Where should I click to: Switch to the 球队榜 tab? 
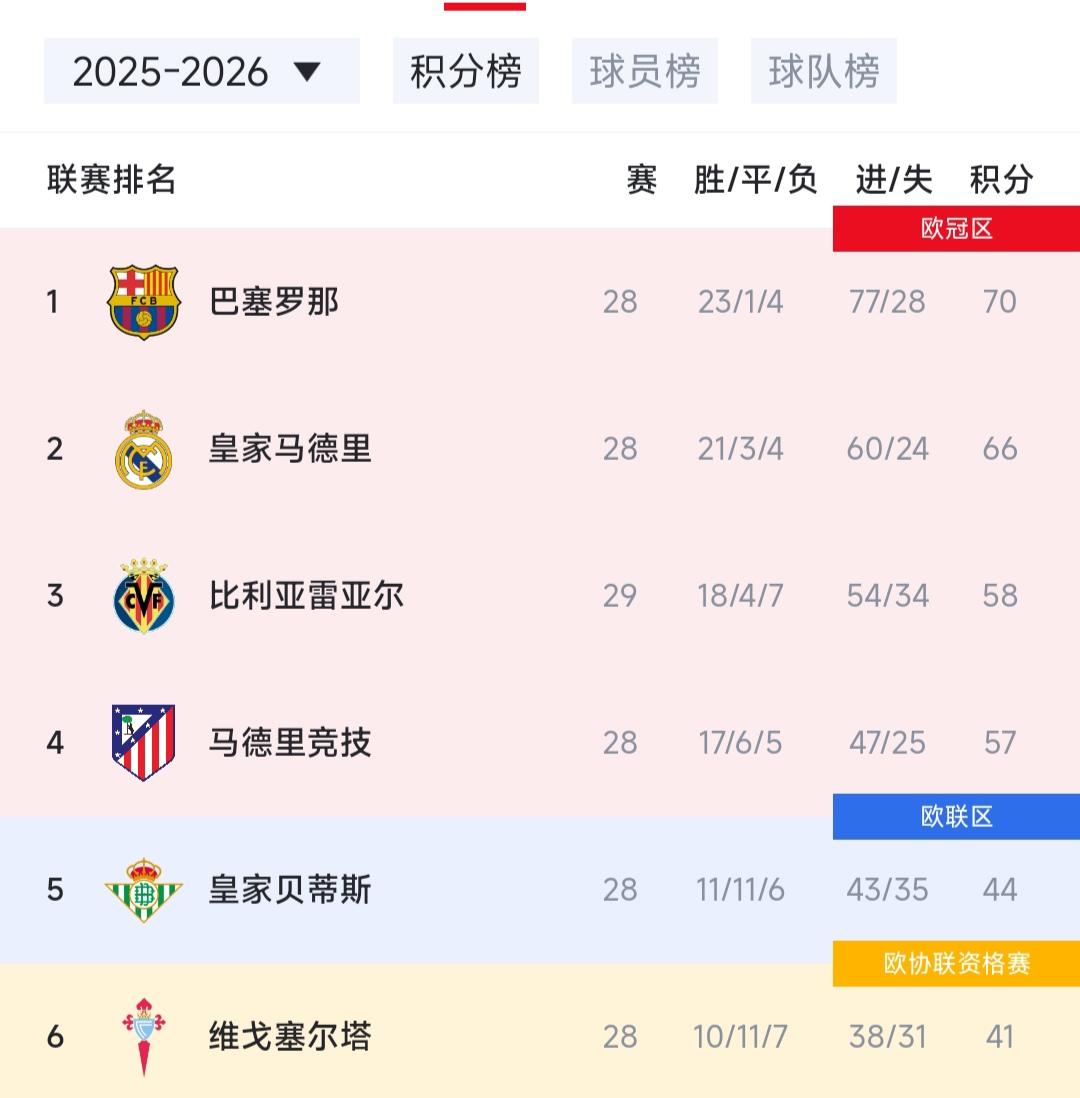pos(824,71)
